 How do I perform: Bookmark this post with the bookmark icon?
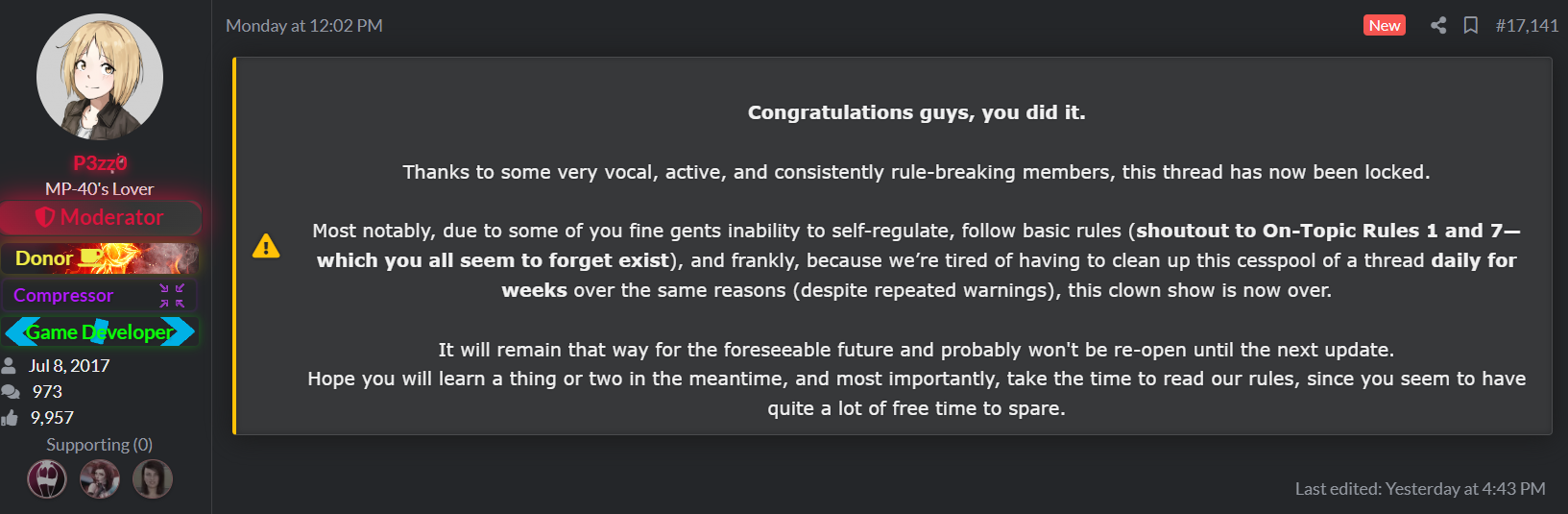[x=1470, y=26]
